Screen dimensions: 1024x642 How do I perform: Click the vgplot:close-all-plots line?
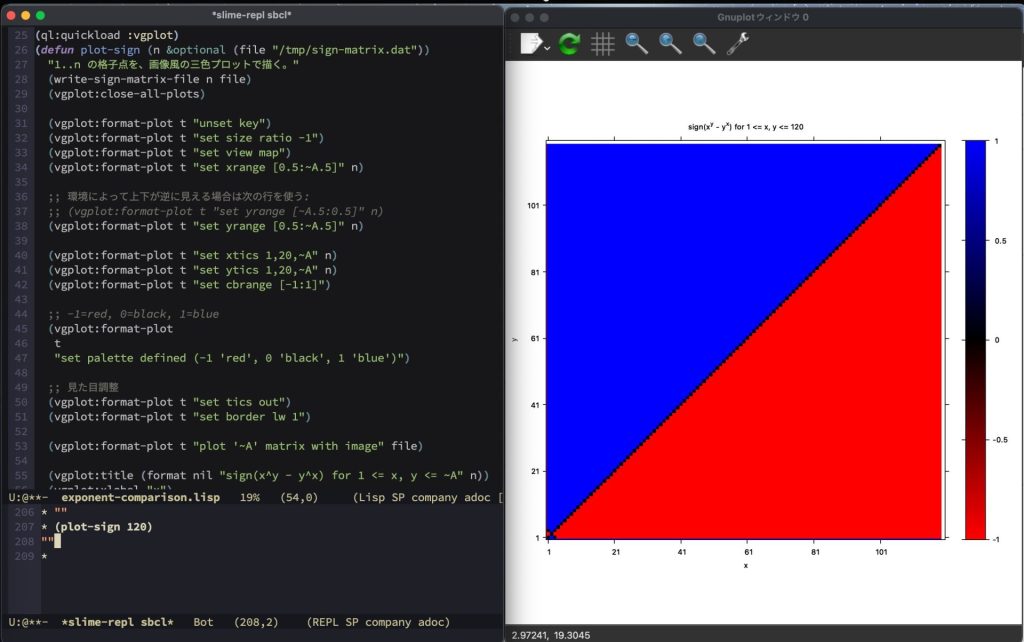(127, 93)
